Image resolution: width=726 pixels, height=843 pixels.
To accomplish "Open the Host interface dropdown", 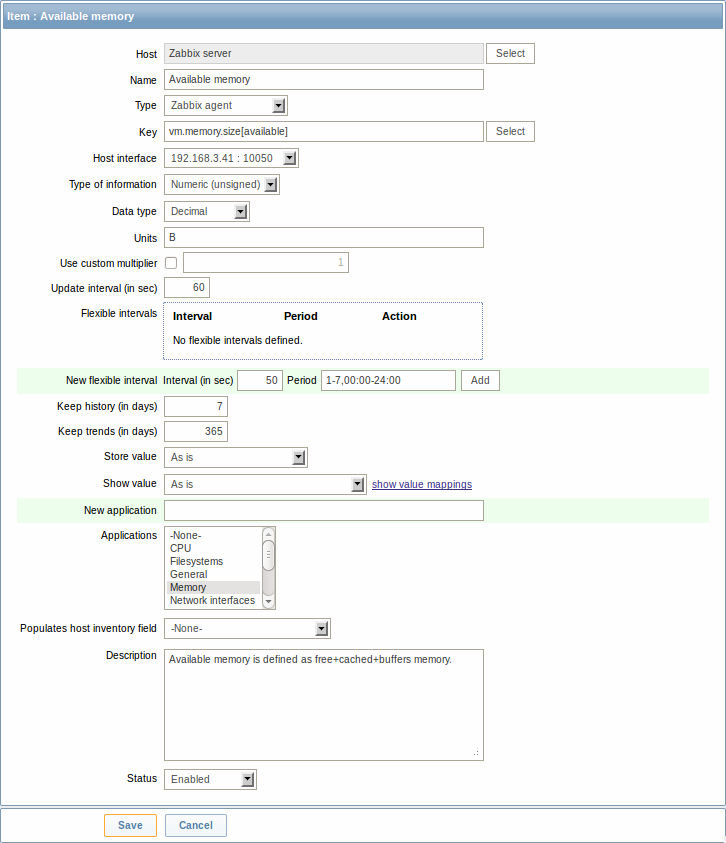I will (x=231, y=158).
